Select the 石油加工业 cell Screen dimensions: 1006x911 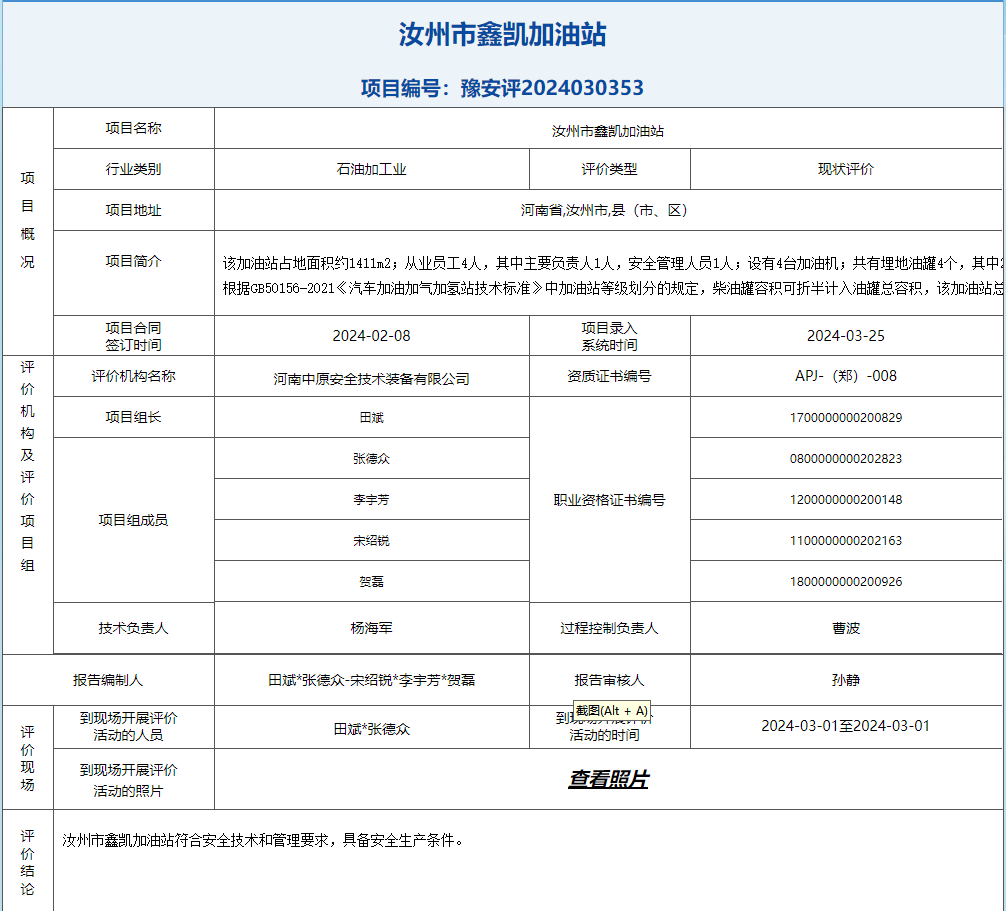(x=371, y=169)
